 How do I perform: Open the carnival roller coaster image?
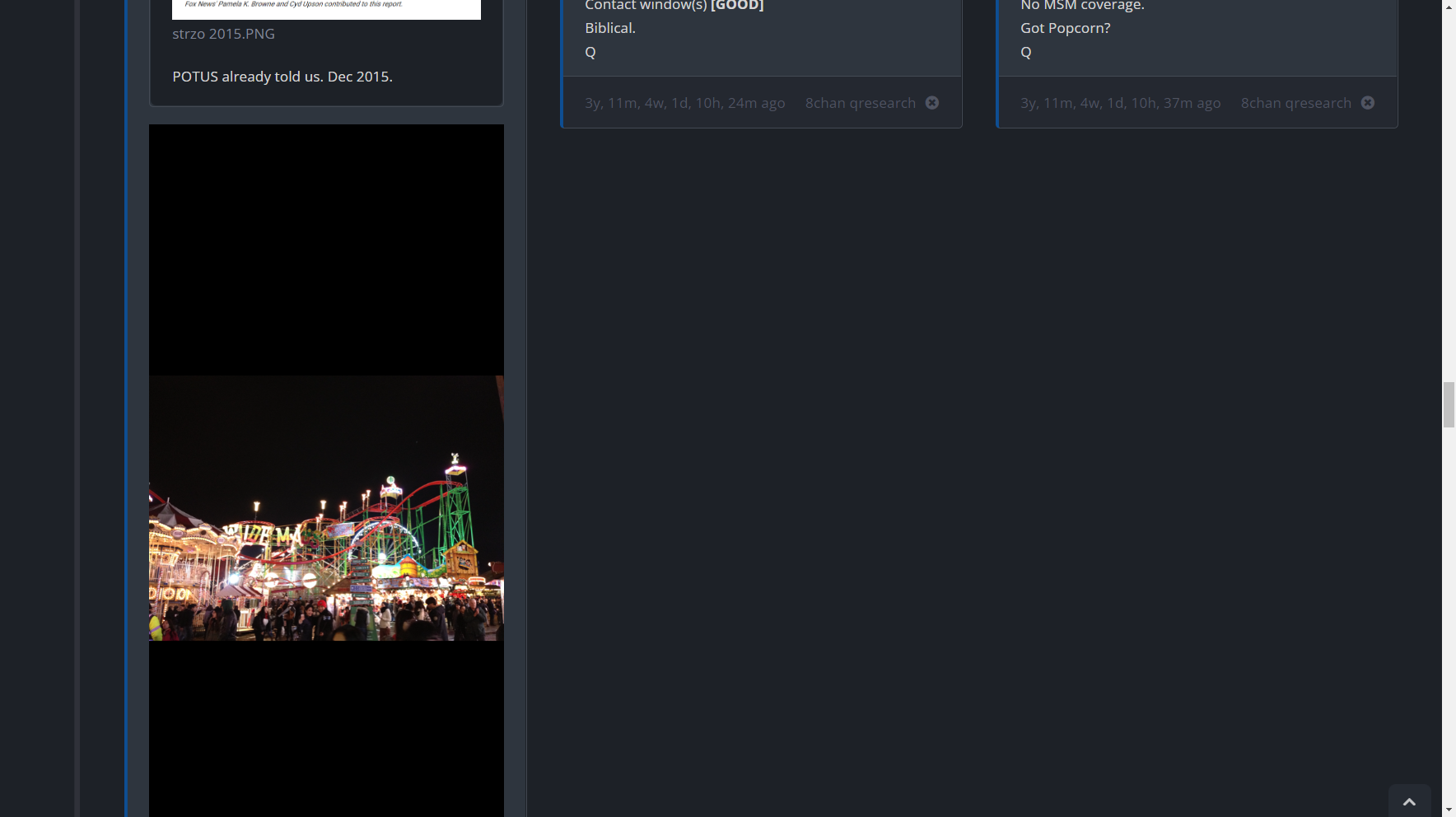coord(326,507)
